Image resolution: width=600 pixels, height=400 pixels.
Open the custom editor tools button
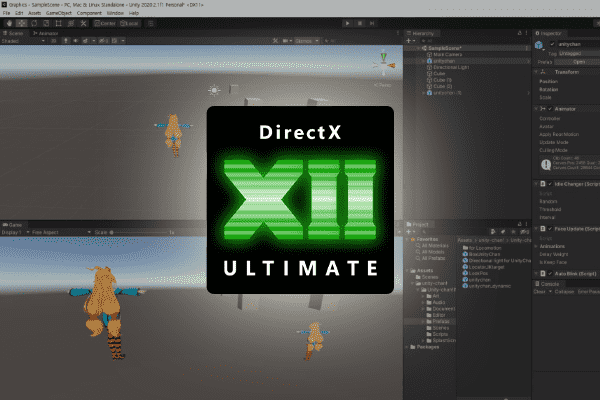coord(83,23)
